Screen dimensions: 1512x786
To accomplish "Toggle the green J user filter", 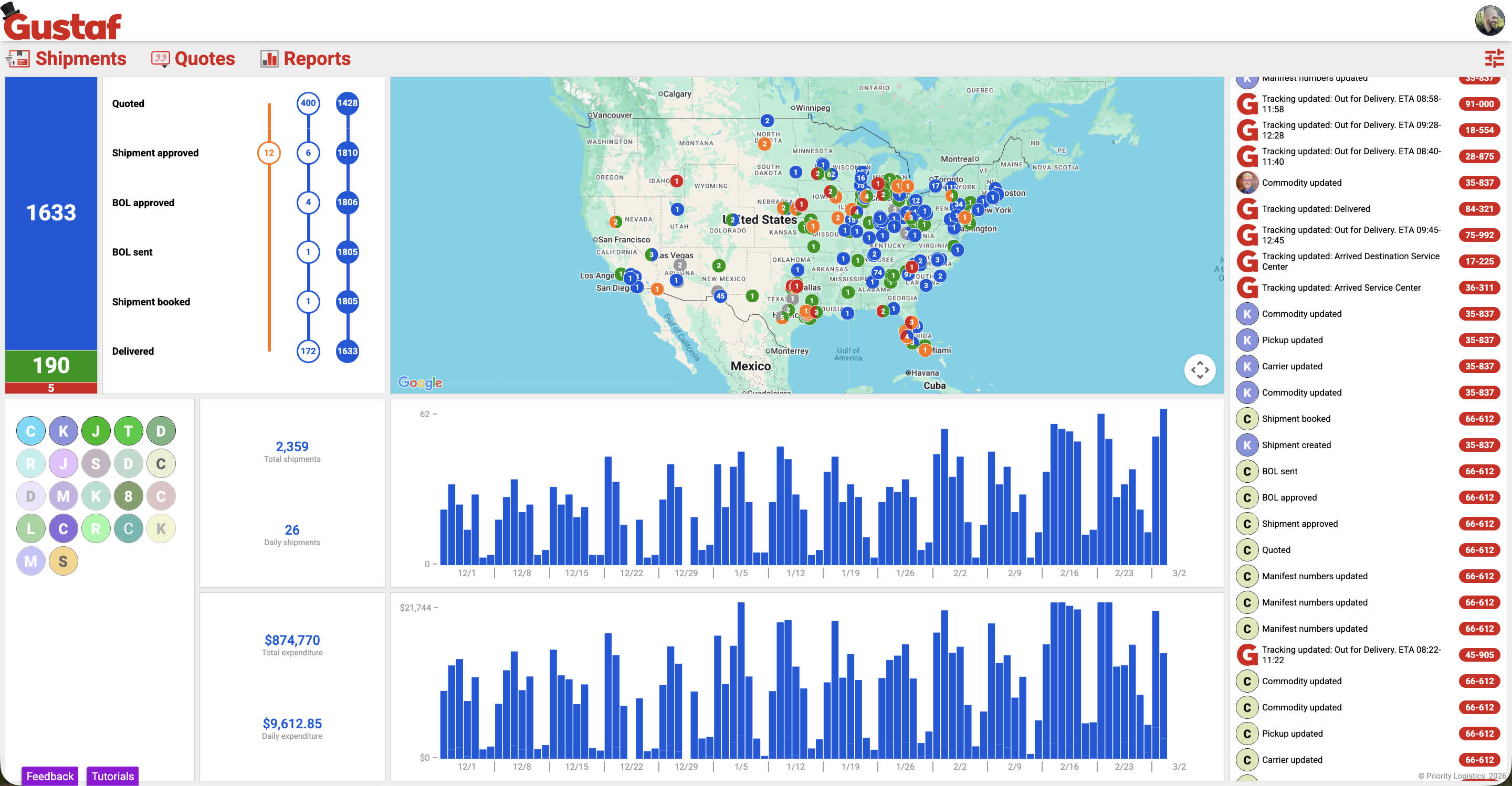I will click(96, 431).
